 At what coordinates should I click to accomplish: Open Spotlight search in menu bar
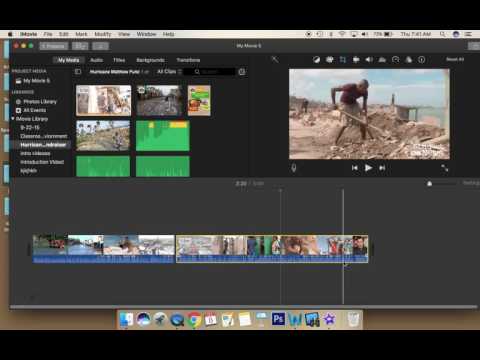(x=442, y=34)
